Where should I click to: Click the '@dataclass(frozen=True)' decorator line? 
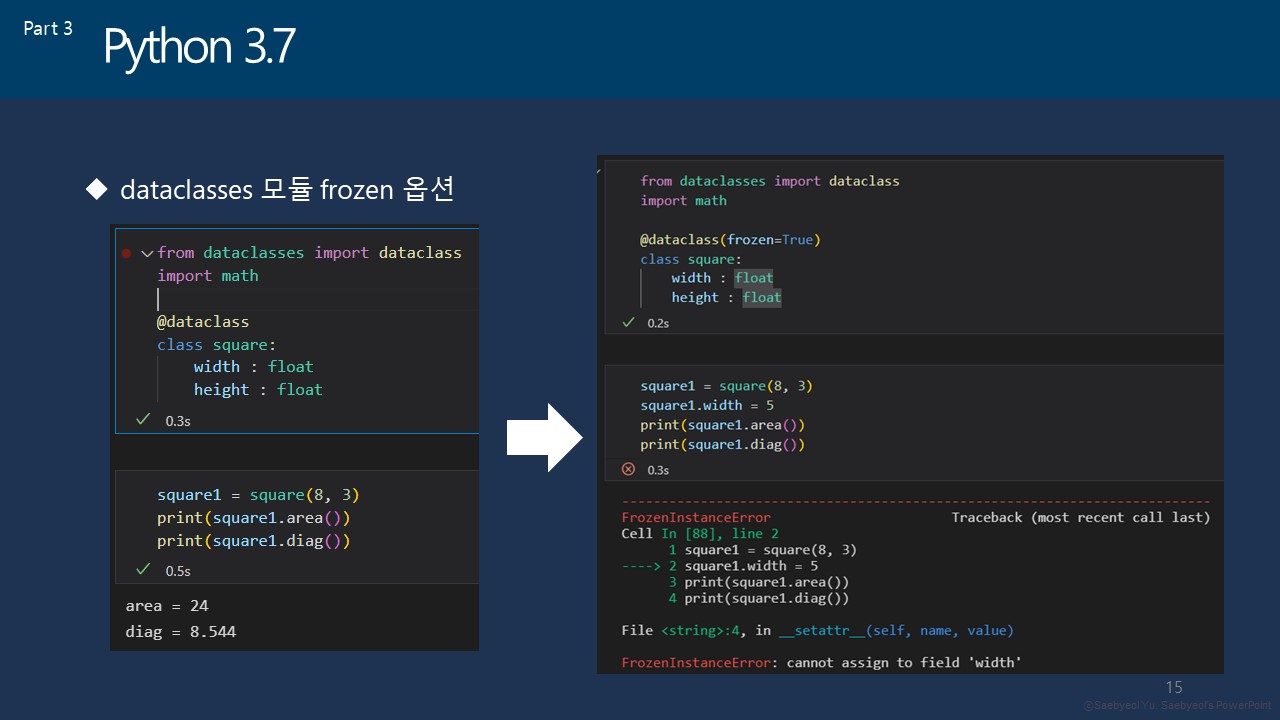[730, 239]
